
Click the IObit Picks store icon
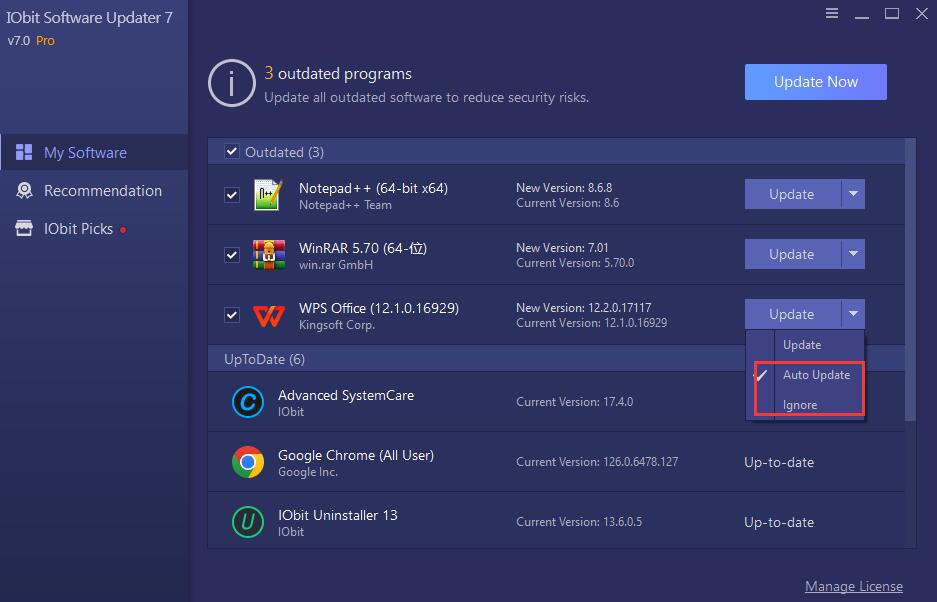[x=24, y=228]
